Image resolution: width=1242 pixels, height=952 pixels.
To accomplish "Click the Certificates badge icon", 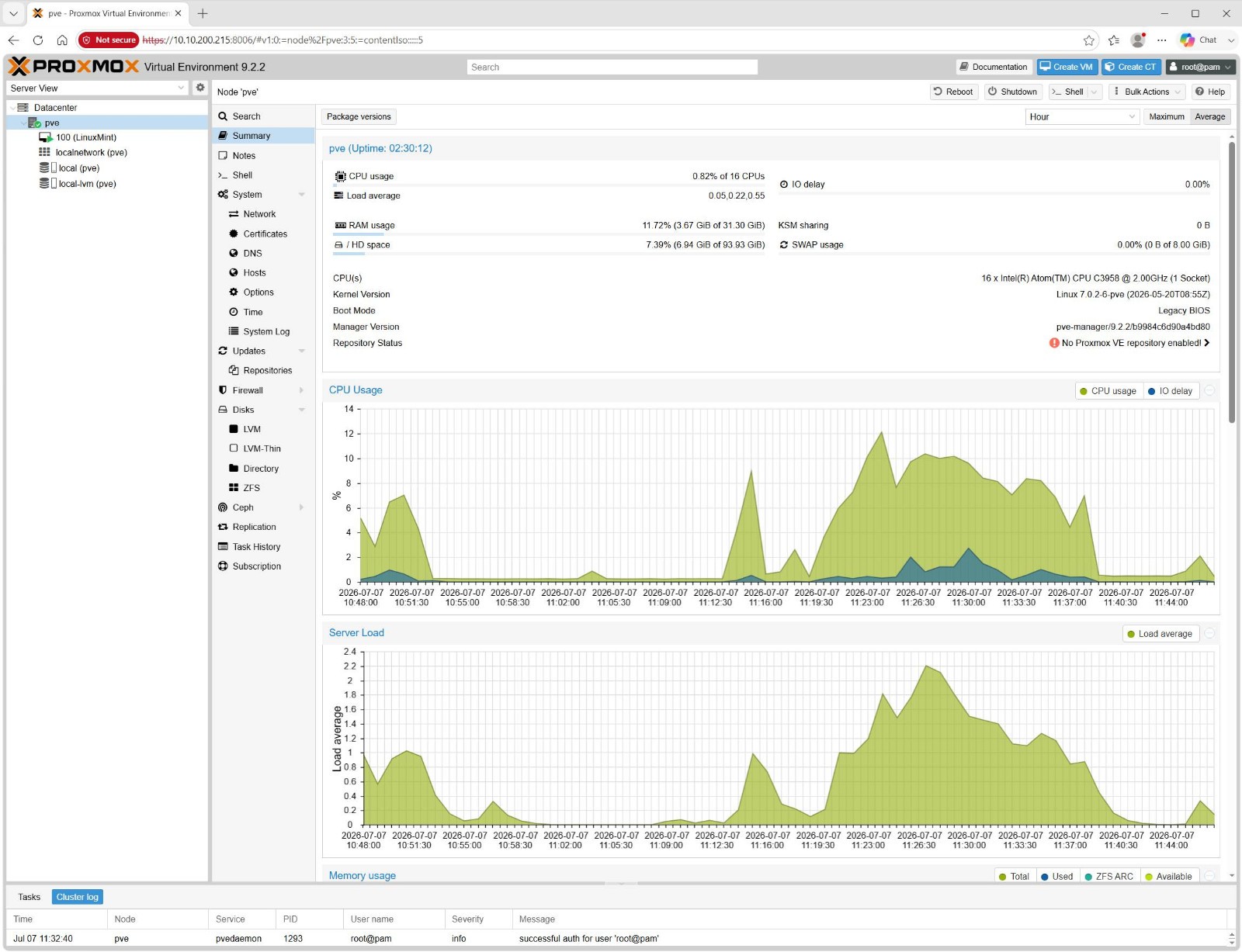I will (234, 234).
